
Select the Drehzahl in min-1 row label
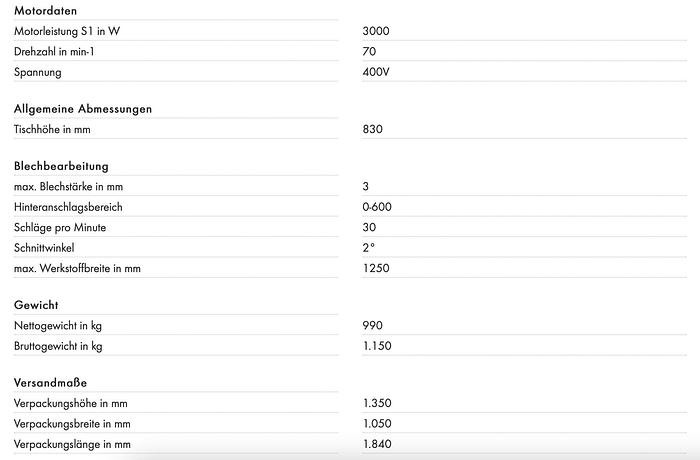(x=61, y=51)
